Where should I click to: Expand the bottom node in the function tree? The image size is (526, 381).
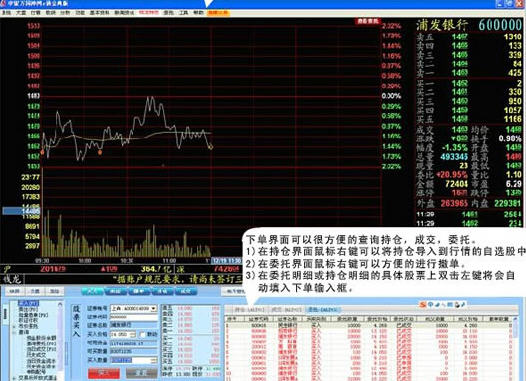click(x=14, y=378)
